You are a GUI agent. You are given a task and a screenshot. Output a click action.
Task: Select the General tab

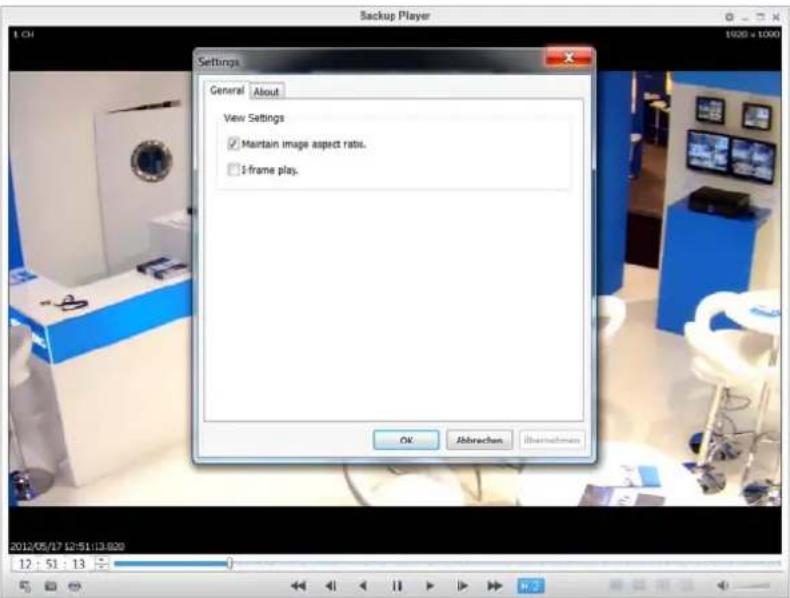[227, 90]
